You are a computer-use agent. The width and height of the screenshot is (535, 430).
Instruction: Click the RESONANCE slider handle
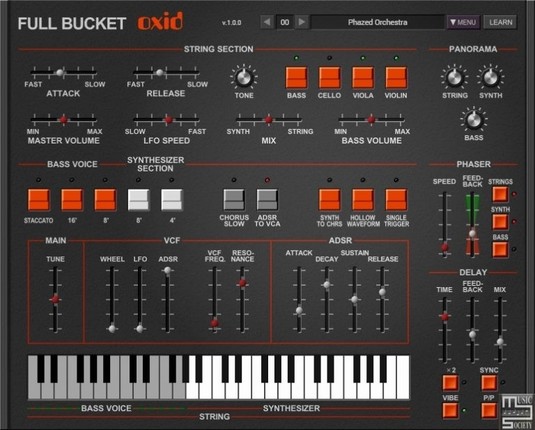pyautogui.click(x=242, y=283)
